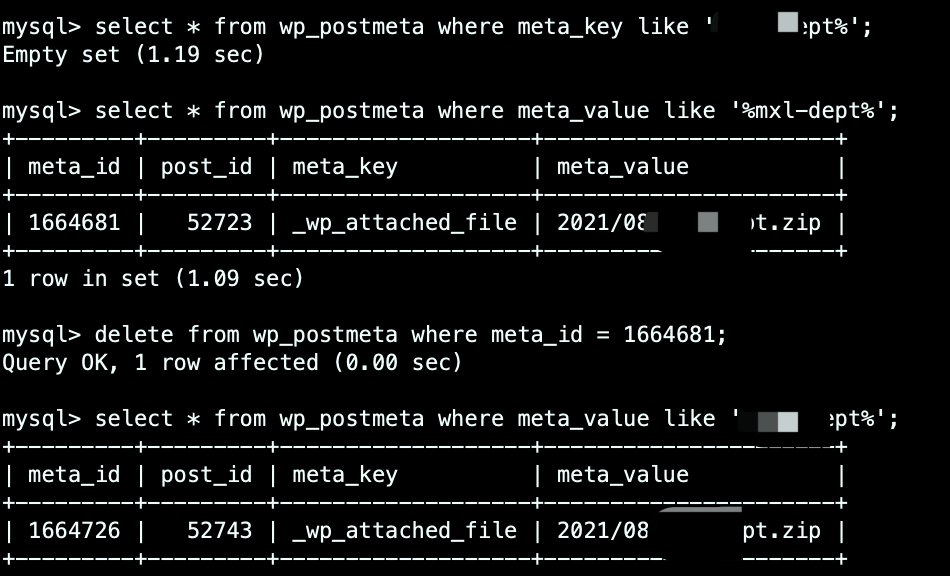Click the first mysql> prompt at the top
950x576 pixels.
(41, 27)
